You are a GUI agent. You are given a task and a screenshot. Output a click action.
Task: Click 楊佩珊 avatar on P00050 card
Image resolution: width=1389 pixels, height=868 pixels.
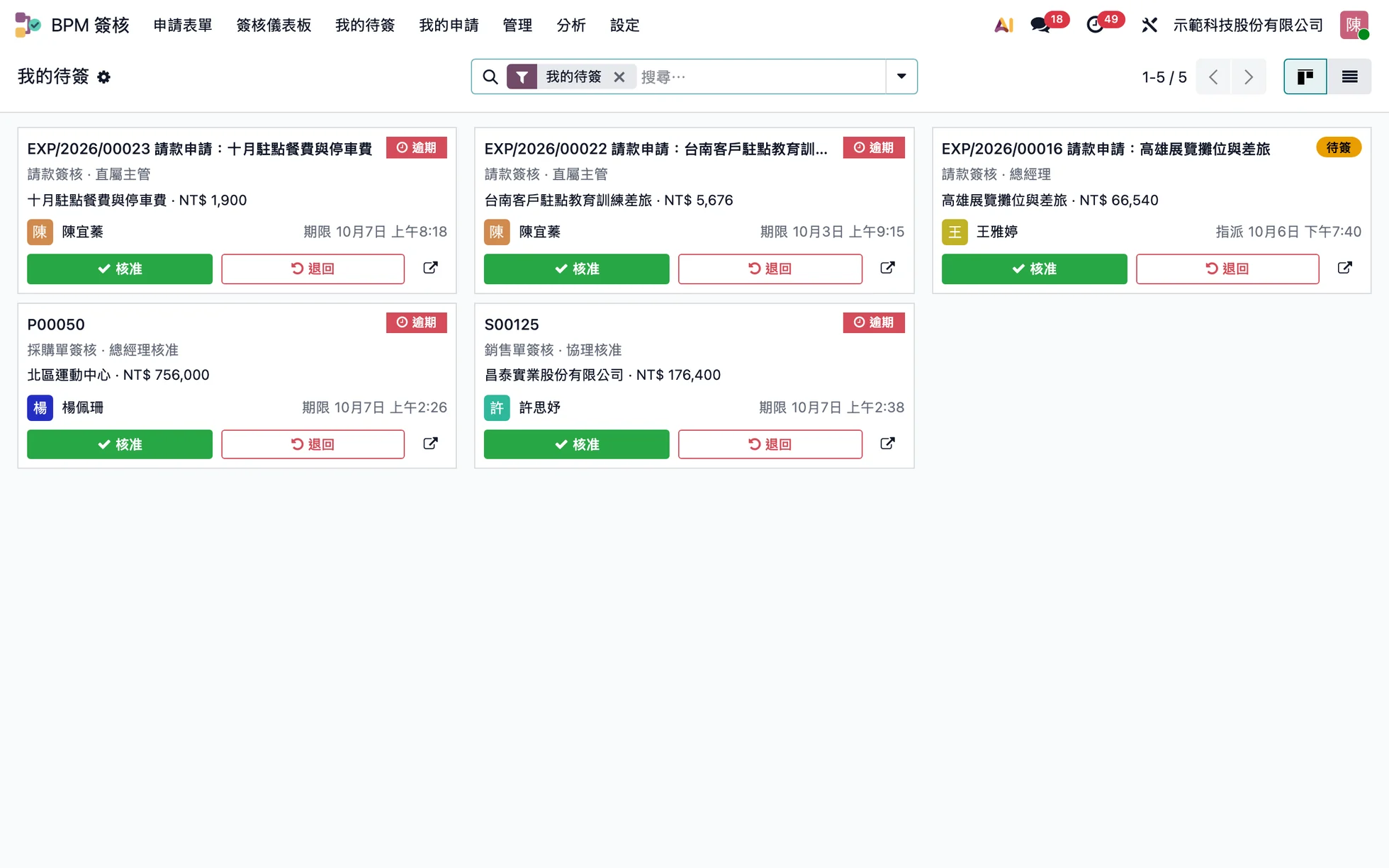coord(40,407)
